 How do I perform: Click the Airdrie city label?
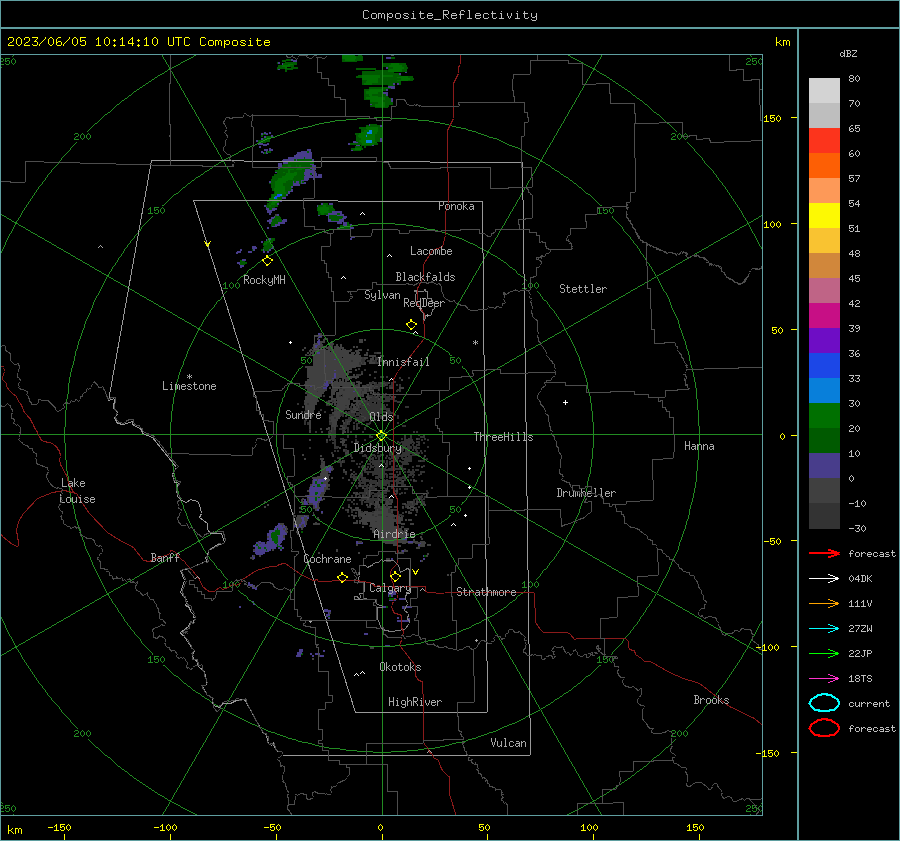394,534
